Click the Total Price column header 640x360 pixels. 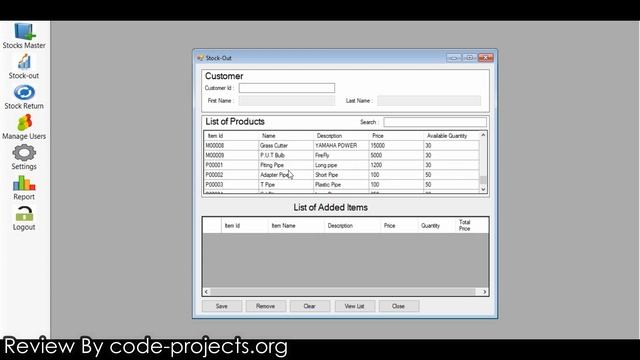coord(471,225)
